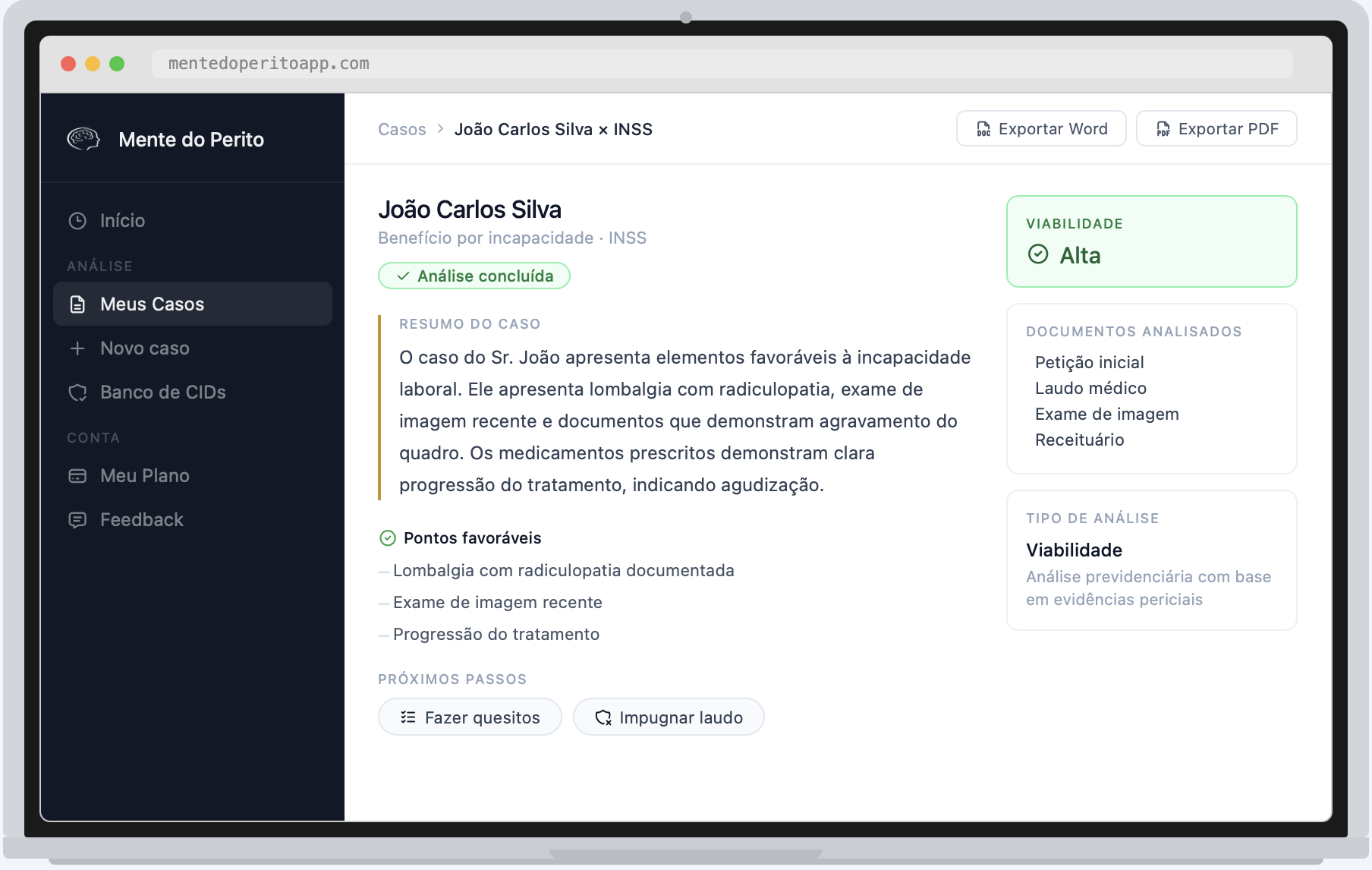Image resolution: width=1372 pixels, height=870 pixels.
Task: Click the shield-x icon in Impugnar laudo
Action: click(x=603, y=717)
